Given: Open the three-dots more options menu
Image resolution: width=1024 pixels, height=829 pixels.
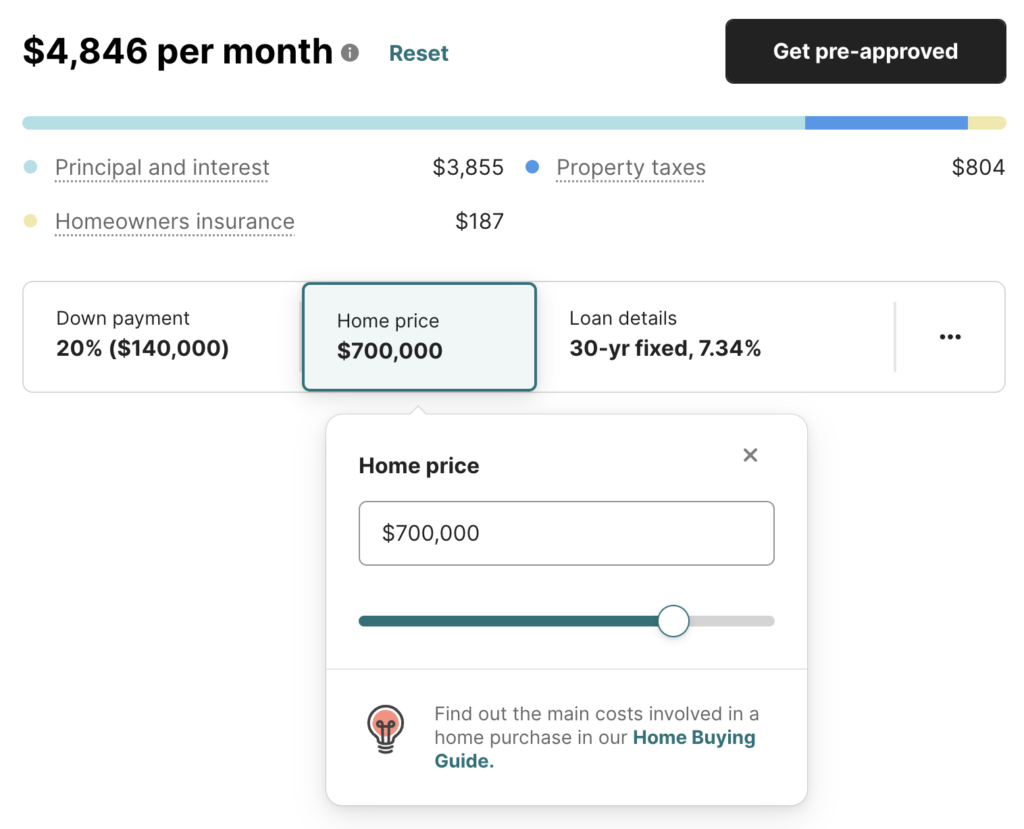Looking at the screenshot, I should click(x=950, y=337).
